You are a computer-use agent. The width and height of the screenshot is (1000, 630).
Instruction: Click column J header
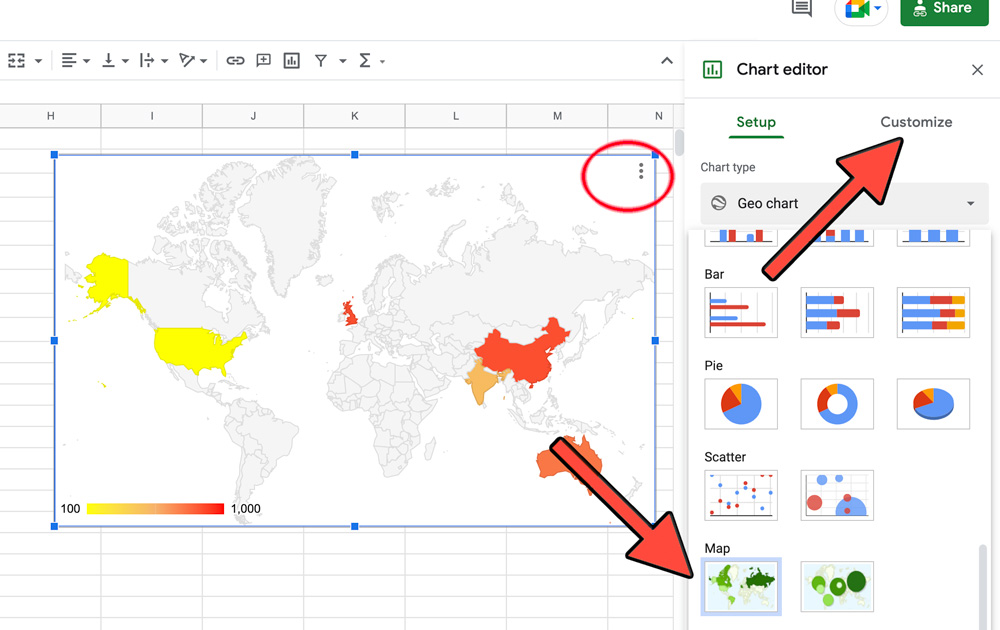(x=253, y=116)
